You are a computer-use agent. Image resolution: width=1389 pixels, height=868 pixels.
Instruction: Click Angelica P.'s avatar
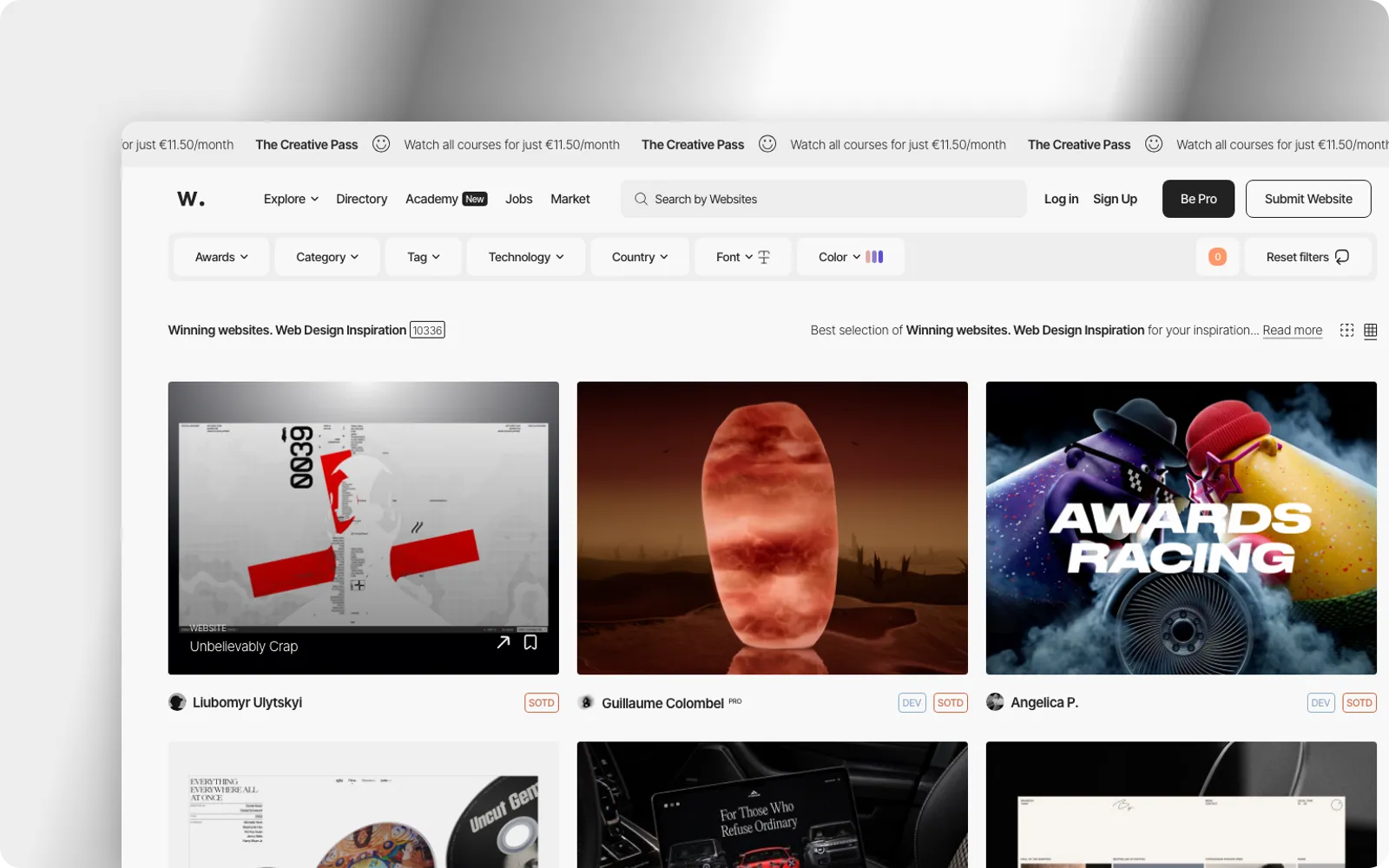pyautogui.click(x=995, y=702)
